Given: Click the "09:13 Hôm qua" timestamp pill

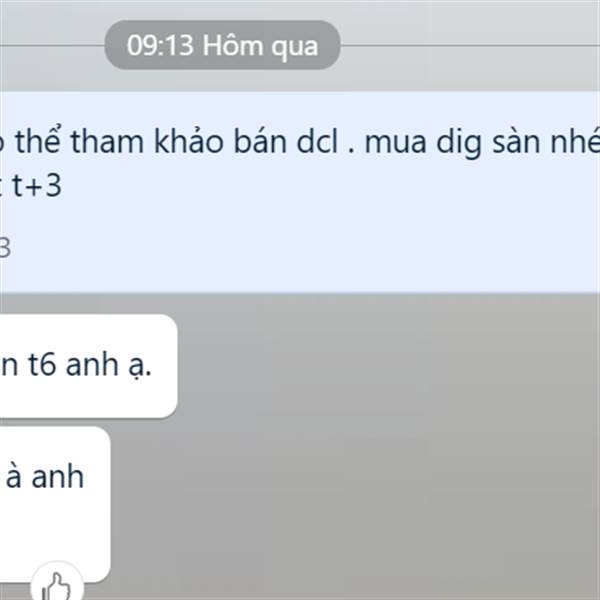Looking at the screenshot, I should point(222,45).
